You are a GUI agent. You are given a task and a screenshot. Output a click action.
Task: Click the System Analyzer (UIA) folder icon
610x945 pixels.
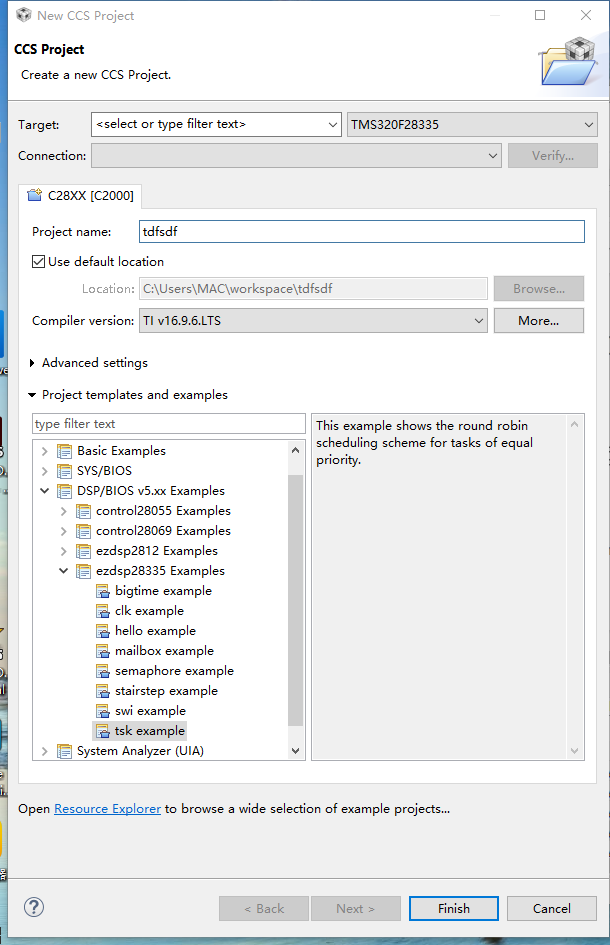pos(65,751)
